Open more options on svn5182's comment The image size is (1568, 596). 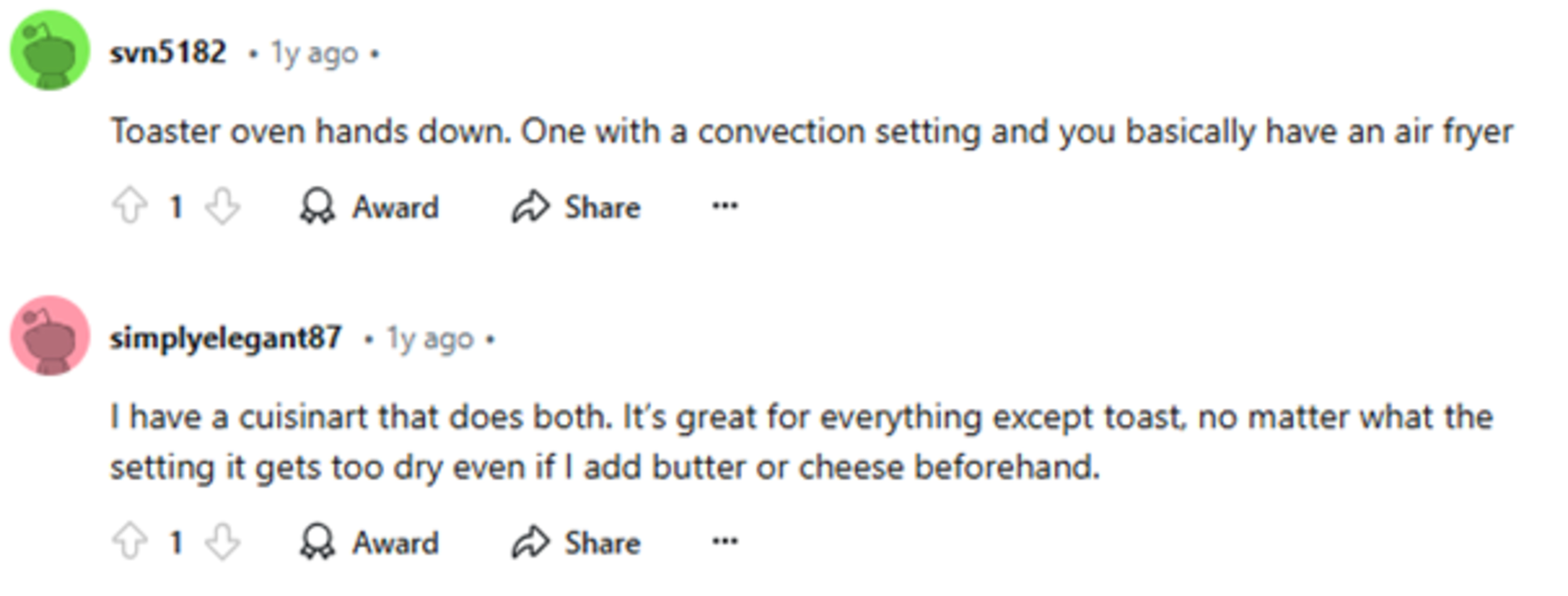pos(725,206)
